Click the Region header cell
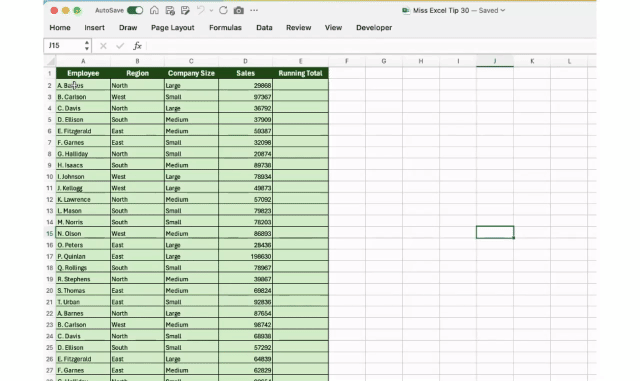Viewport: 640px width, 381px height. (x=137, y=74)
